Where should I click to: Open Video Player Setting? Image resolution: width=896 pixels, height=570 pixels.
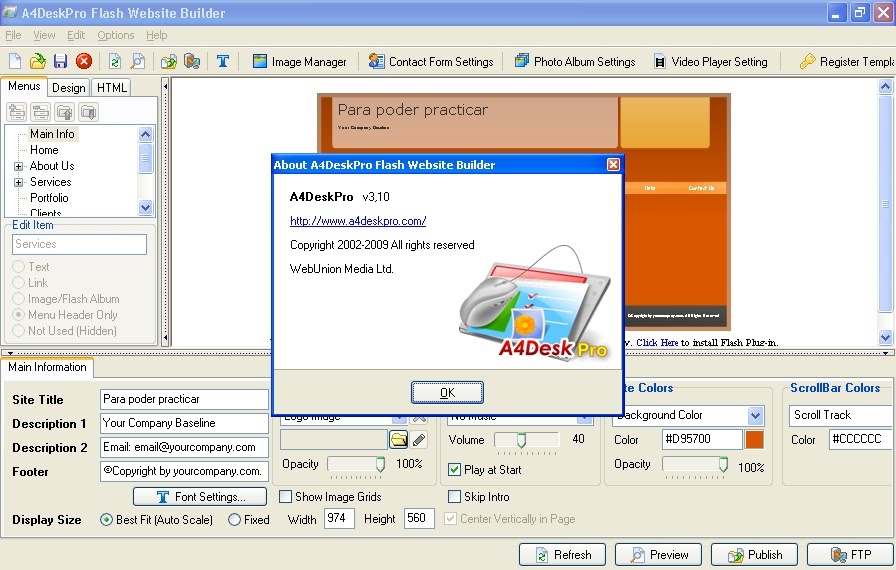[710, 61]
